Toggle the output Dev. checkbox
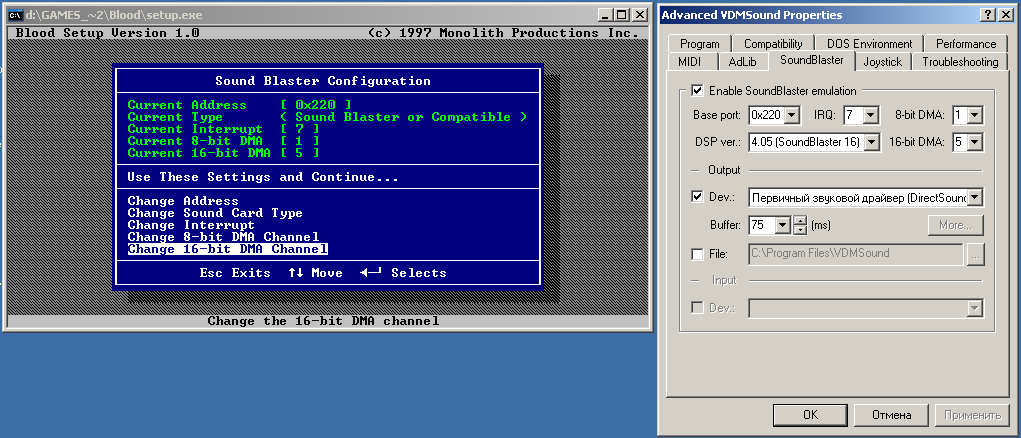 tap(697, 196)
